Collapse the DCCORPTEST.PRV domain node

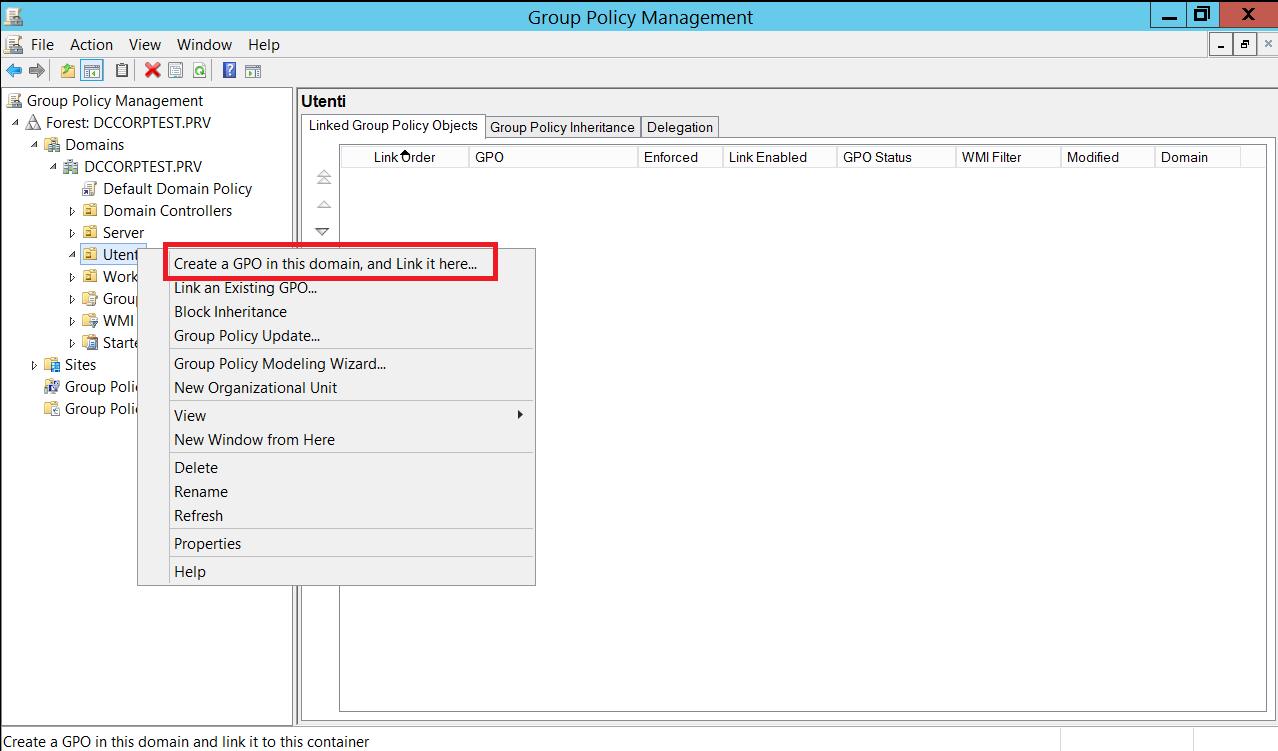pyautogui.click(x=53, y=167)
